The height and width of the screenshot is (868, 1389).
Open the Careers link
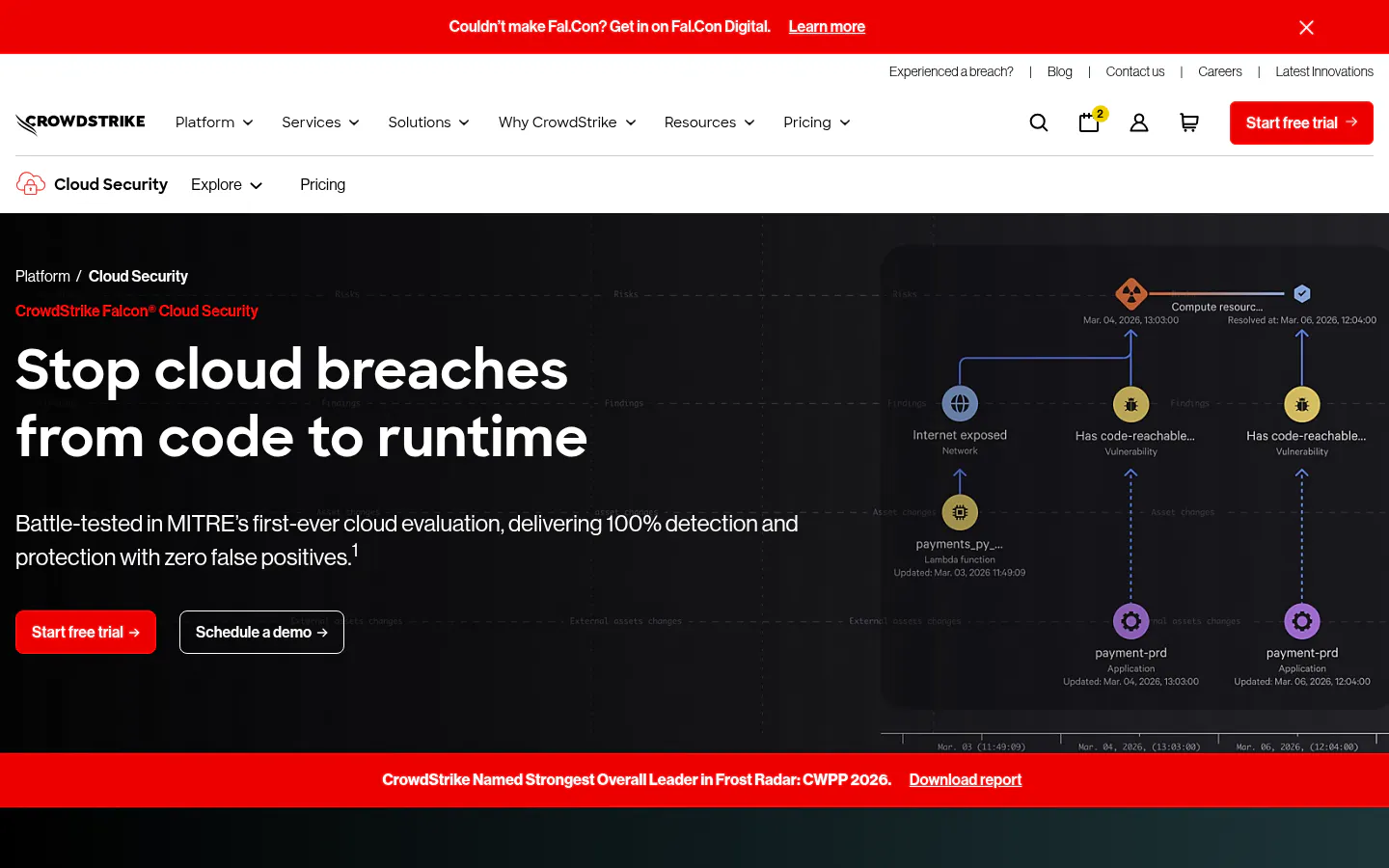click(x=1220, y=71)
